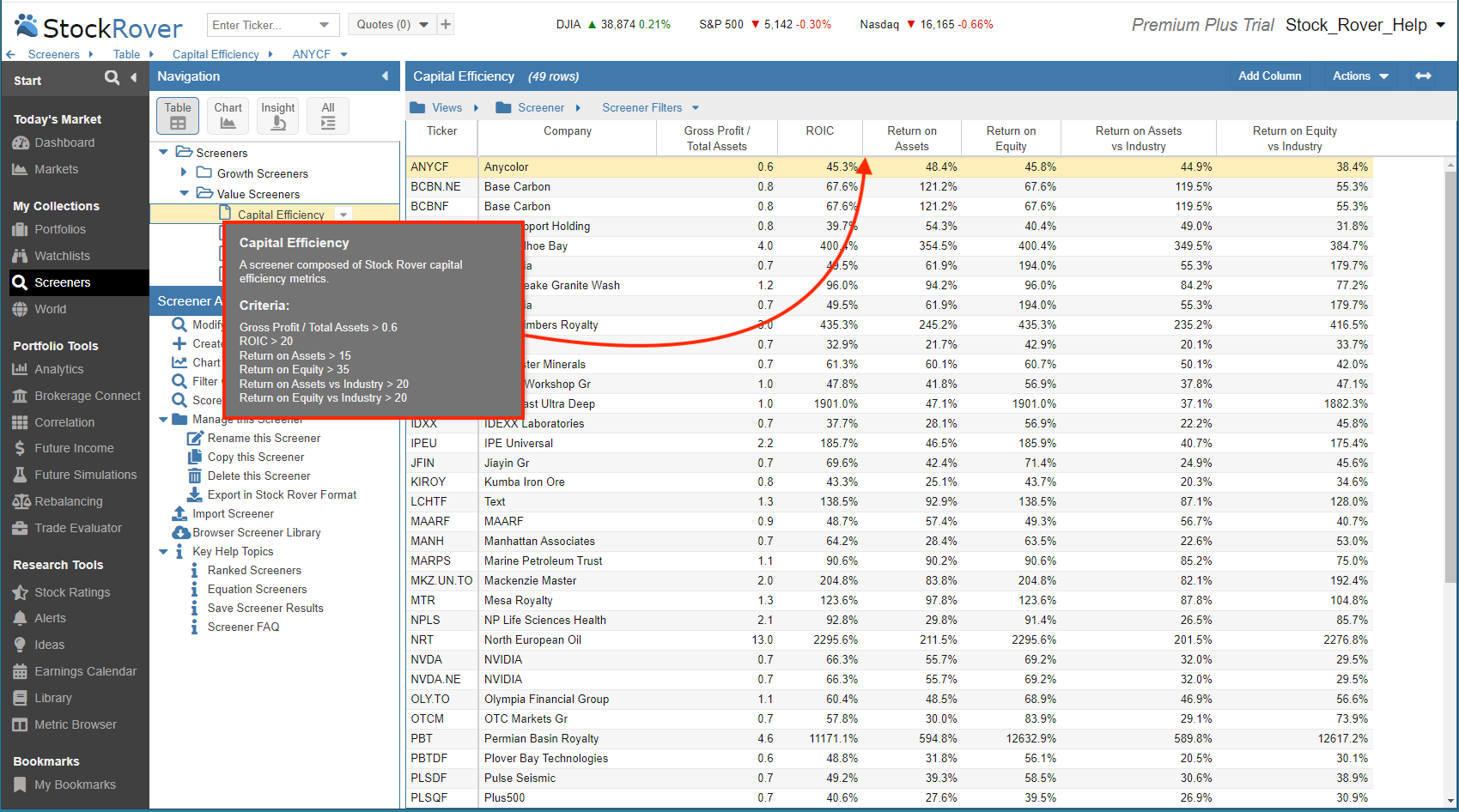
Task: Open Dashboard from sidebar
Action: click(64, 142)
